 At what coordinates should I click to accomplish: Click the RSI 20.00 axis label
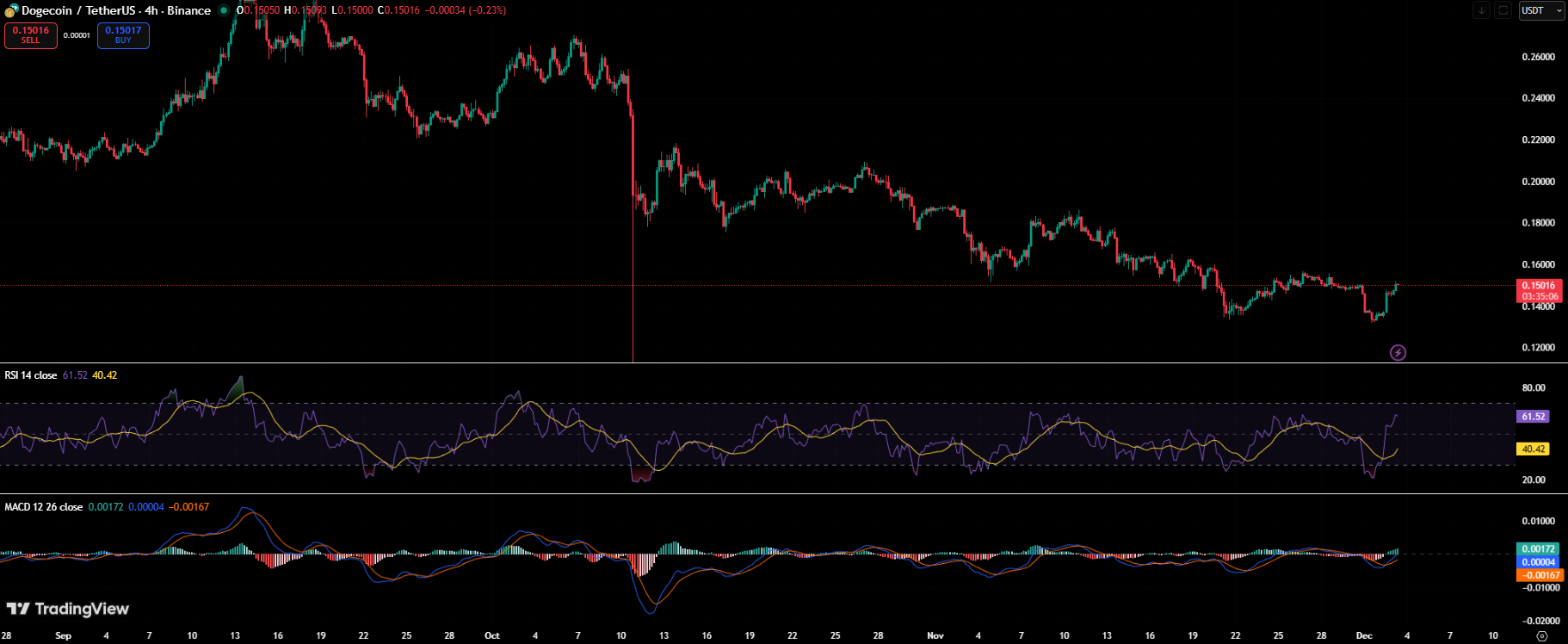point(1534,480)
